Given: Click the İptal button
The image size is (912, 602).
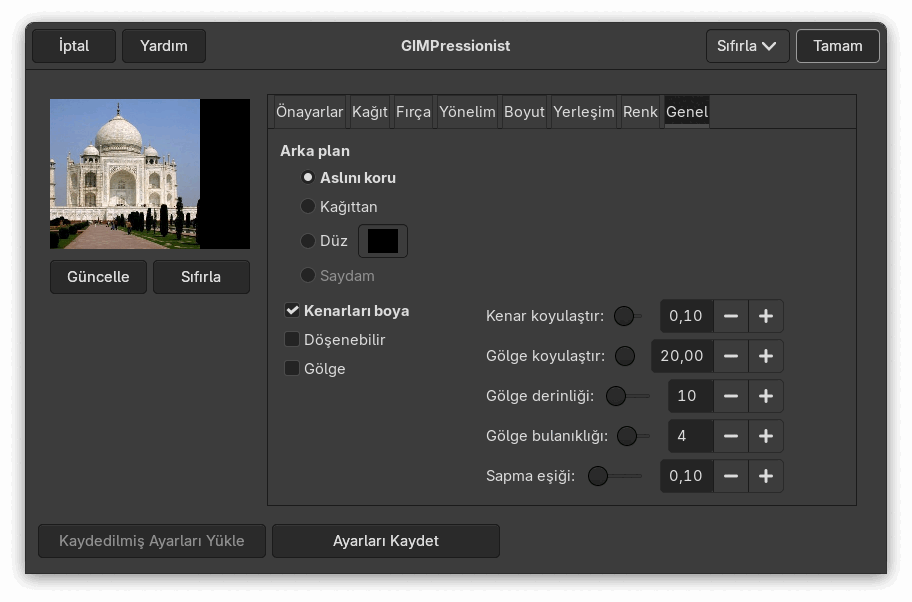Looking at the screenshot, I should click(x=74, y=46).
